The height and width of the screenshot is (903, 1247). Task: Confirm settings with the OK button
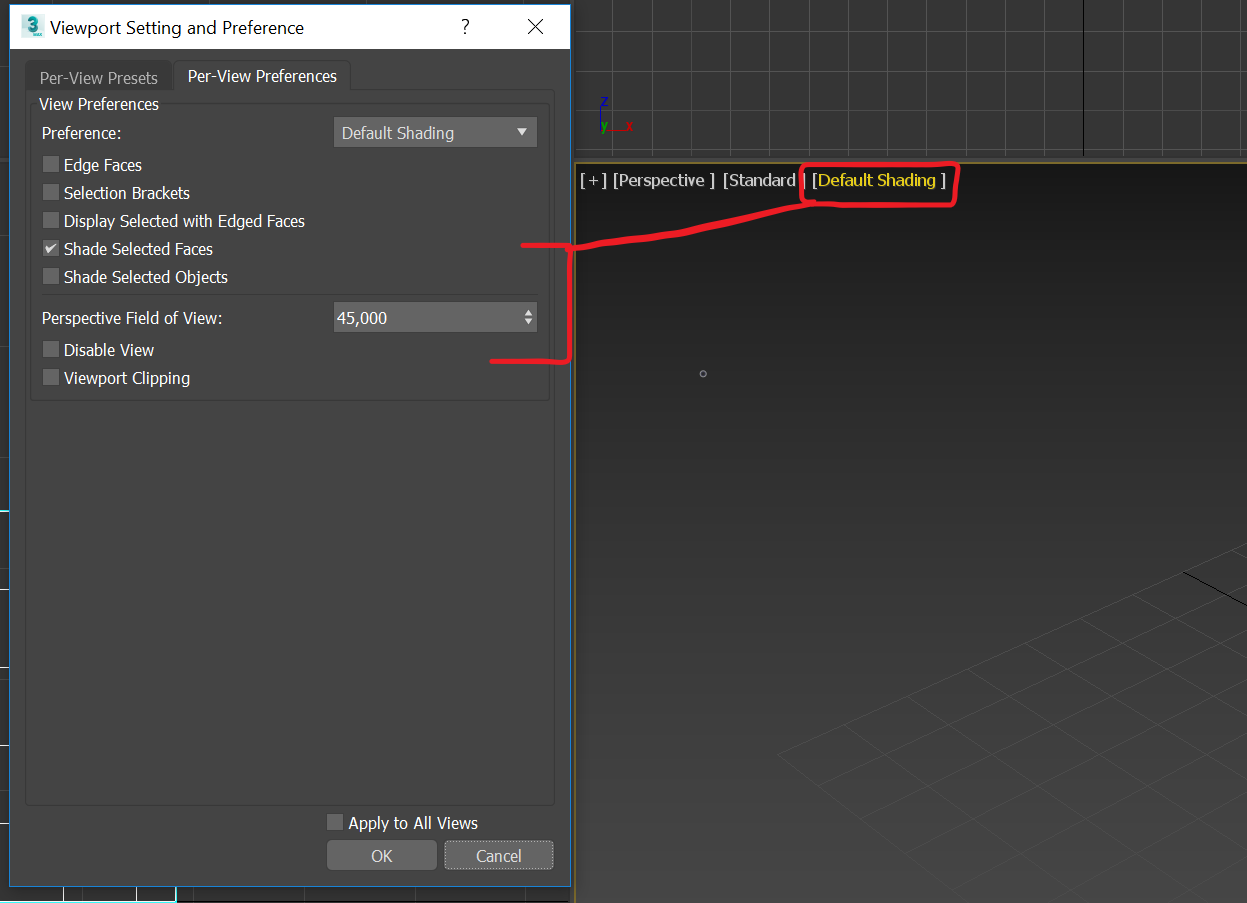pos(382,856)
